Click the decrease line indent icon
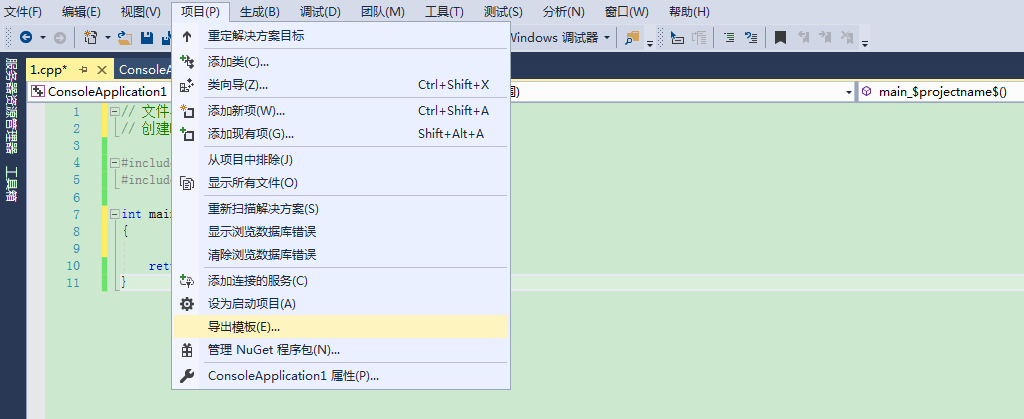 [729, 38]
